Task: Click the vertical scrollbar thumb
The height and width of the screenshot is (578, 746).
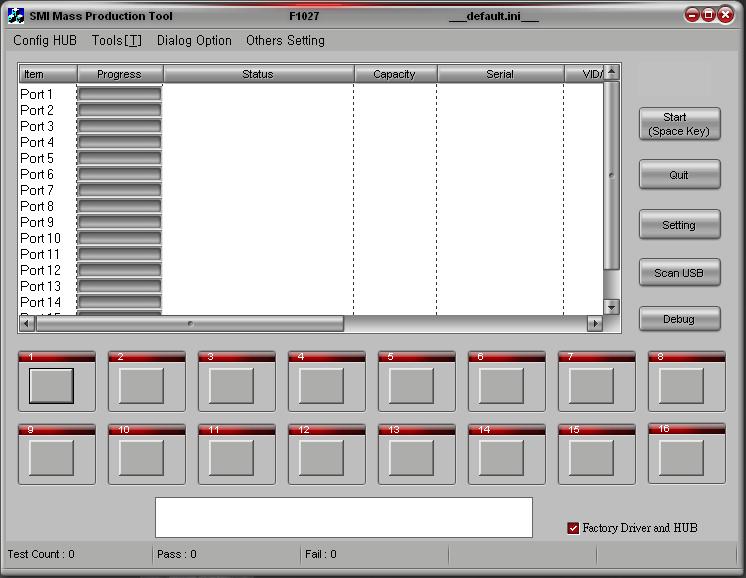Action: click(611, 176)
